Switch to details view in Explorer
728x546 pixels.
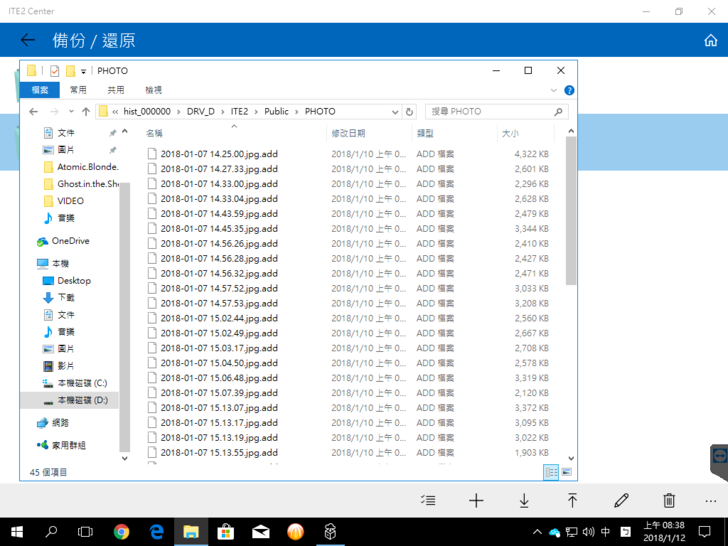551,472
